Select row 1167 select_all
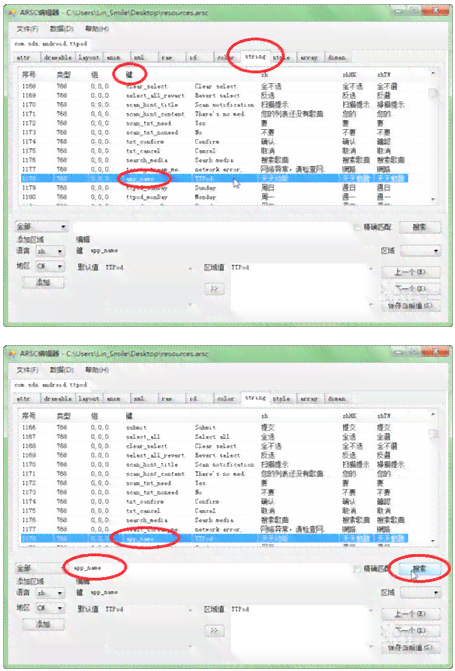 point(213,437)
